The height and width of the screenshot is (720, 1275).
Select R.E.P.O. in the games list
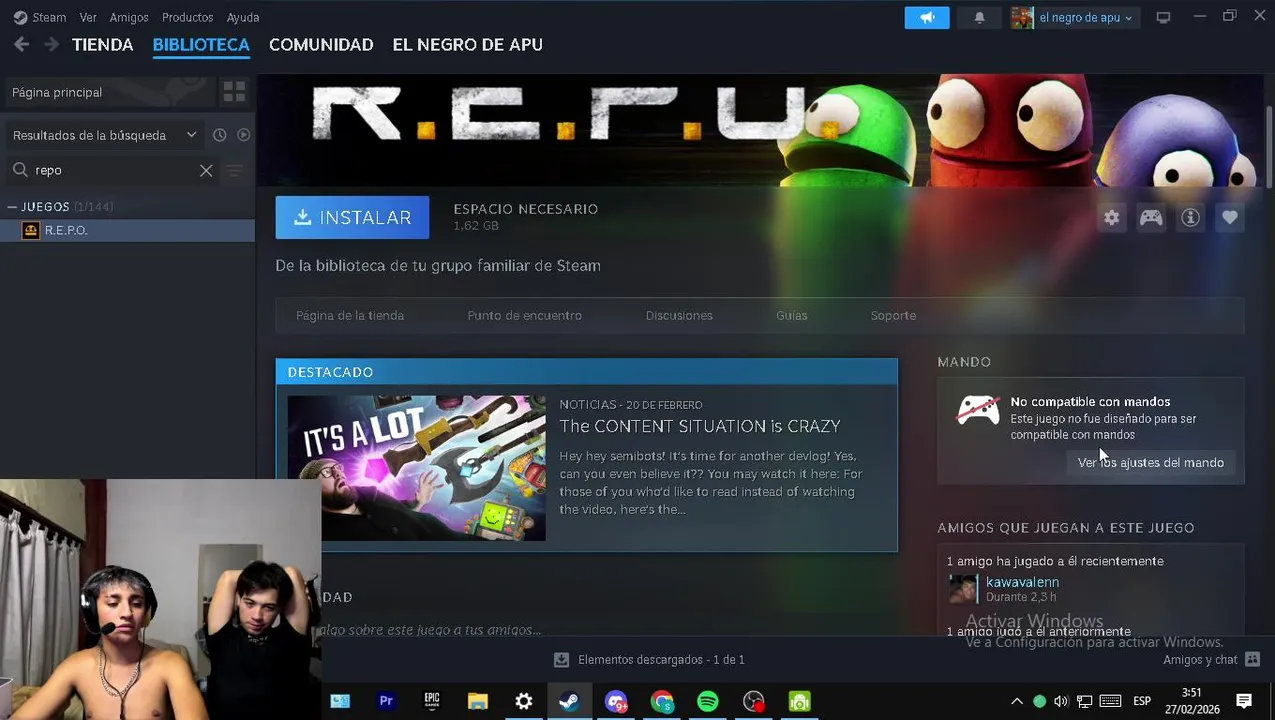[127, 230]
